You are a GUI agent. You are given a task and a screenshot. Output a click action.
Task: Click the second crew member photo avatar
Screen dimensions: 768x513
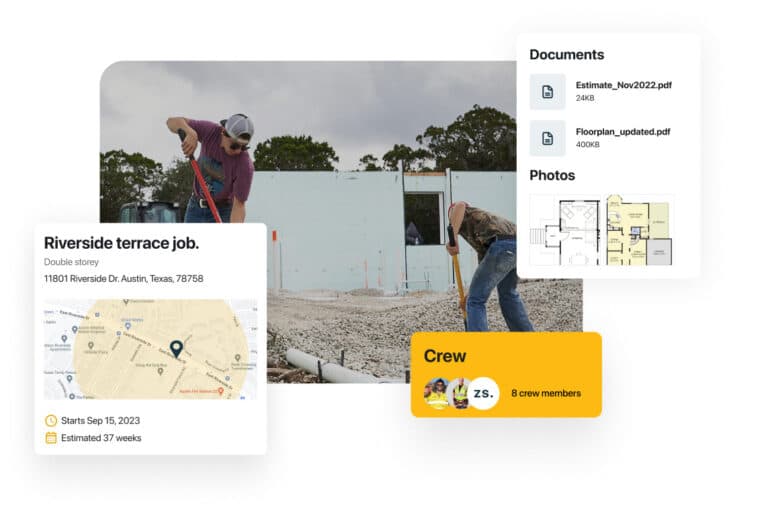pyautogui.click(x=459, y=393)
